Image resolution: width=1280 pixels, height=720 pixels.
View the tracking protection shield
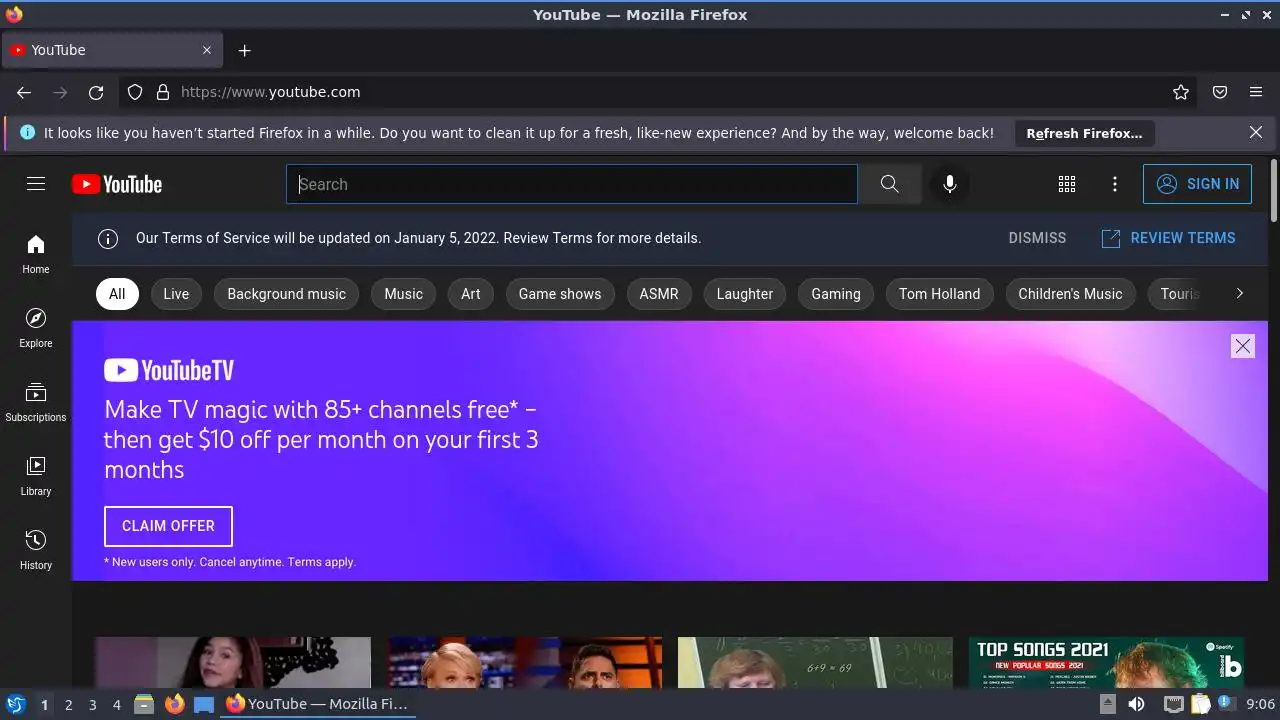point(135,92)
